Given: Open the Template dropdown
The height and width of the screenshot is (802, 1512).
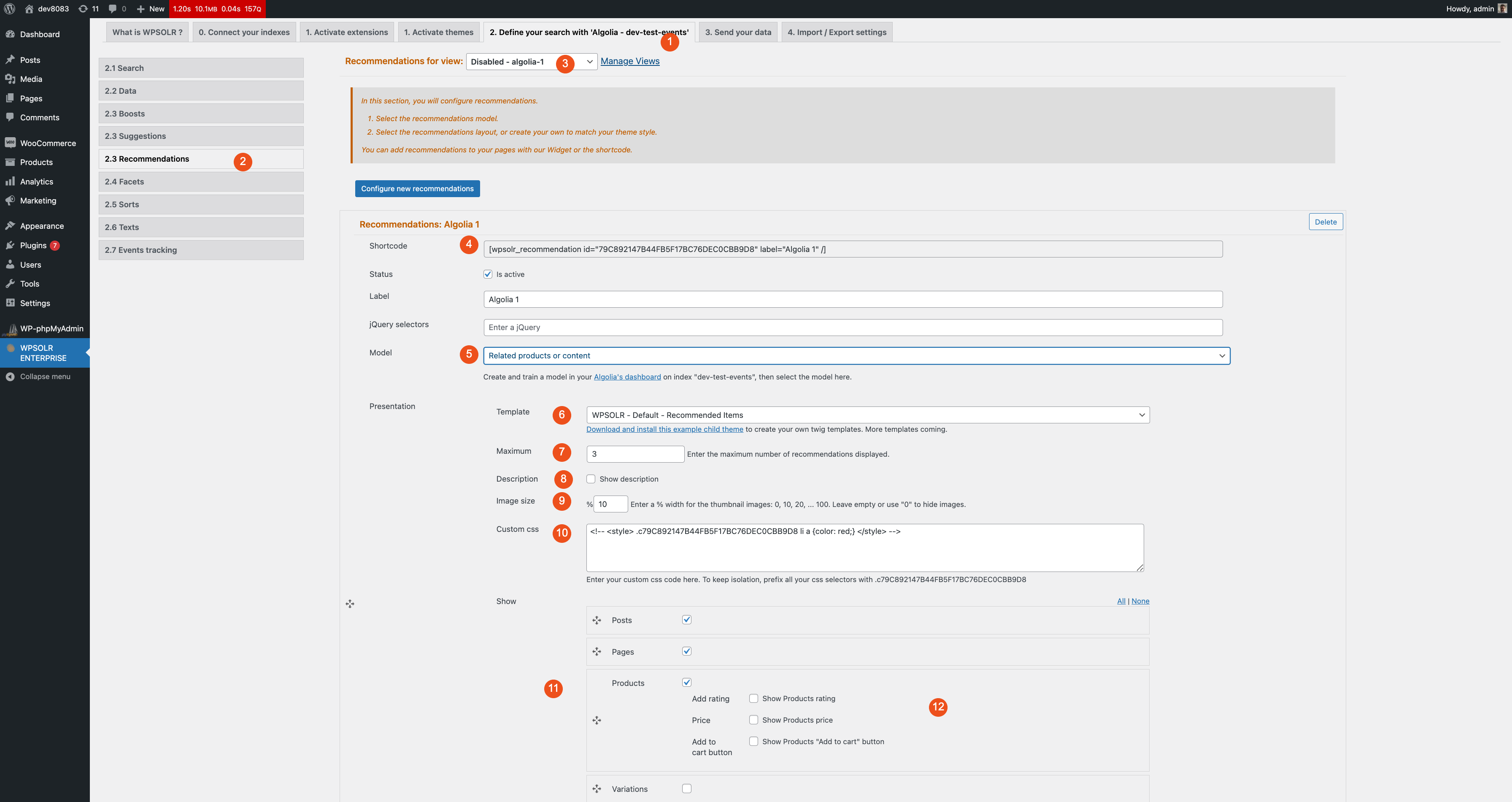Looking at the screenshot, I should 867,415.
